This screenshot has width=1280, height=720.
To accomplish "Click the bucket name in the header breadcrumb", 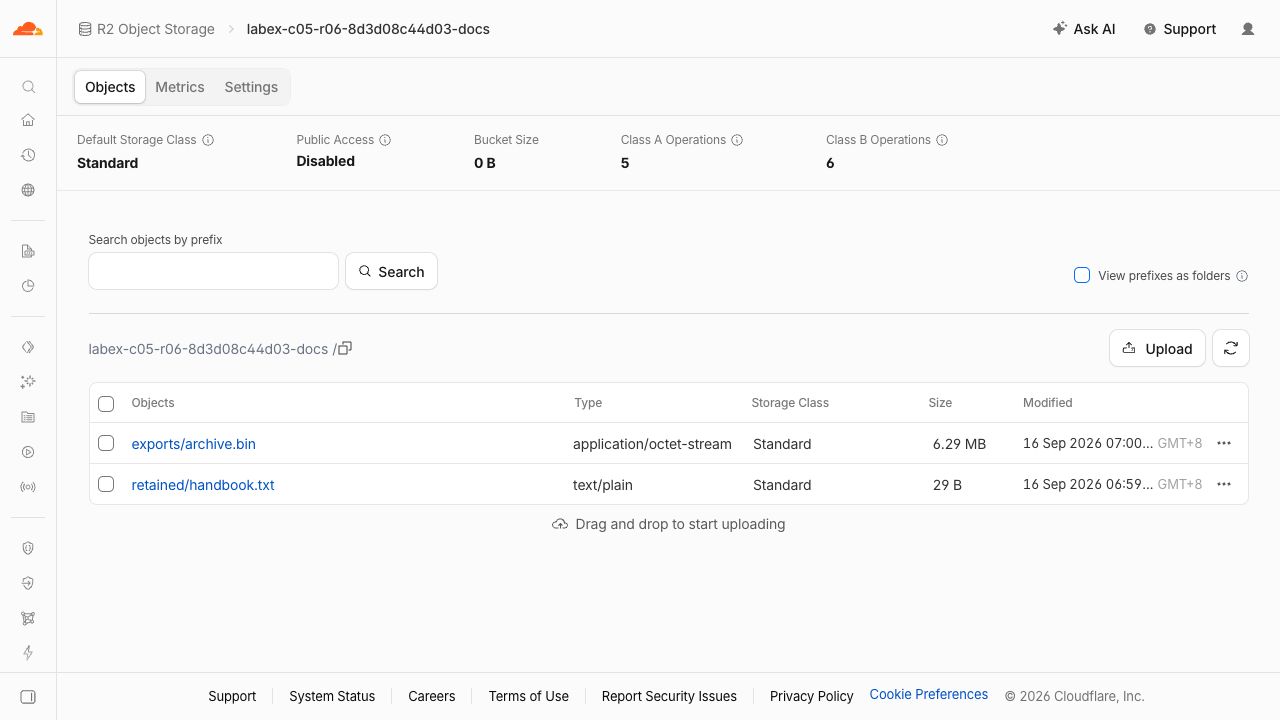I will tap(368, 29).
